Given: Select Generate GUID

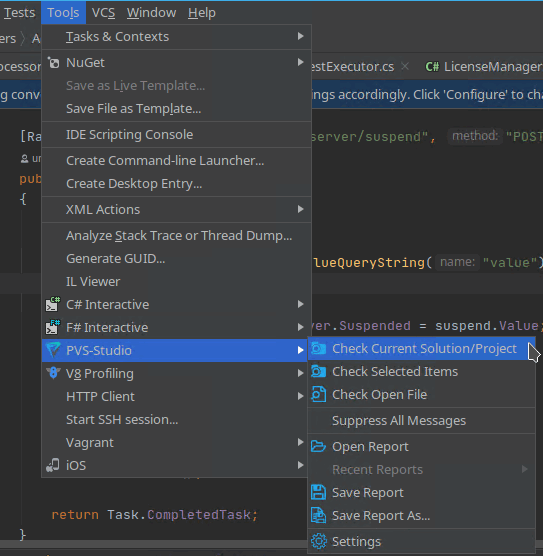Looking at the screenshot, I should (176, 259).
